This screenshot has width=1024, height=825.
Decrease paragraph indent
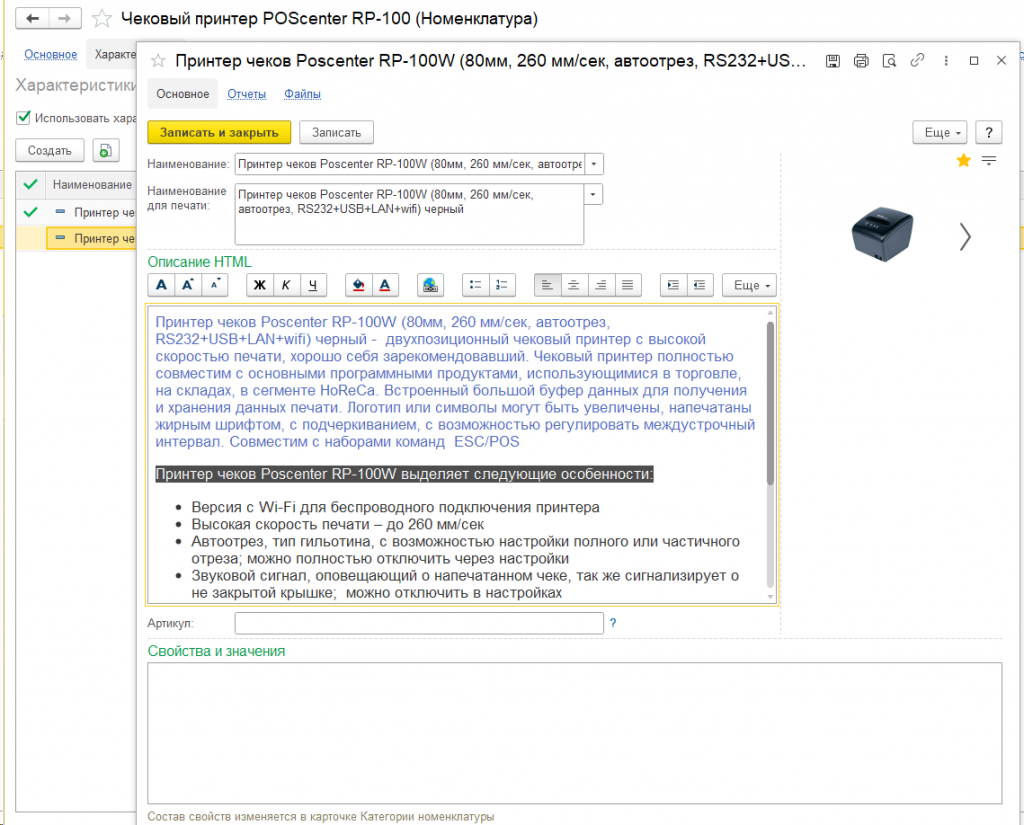699,285
